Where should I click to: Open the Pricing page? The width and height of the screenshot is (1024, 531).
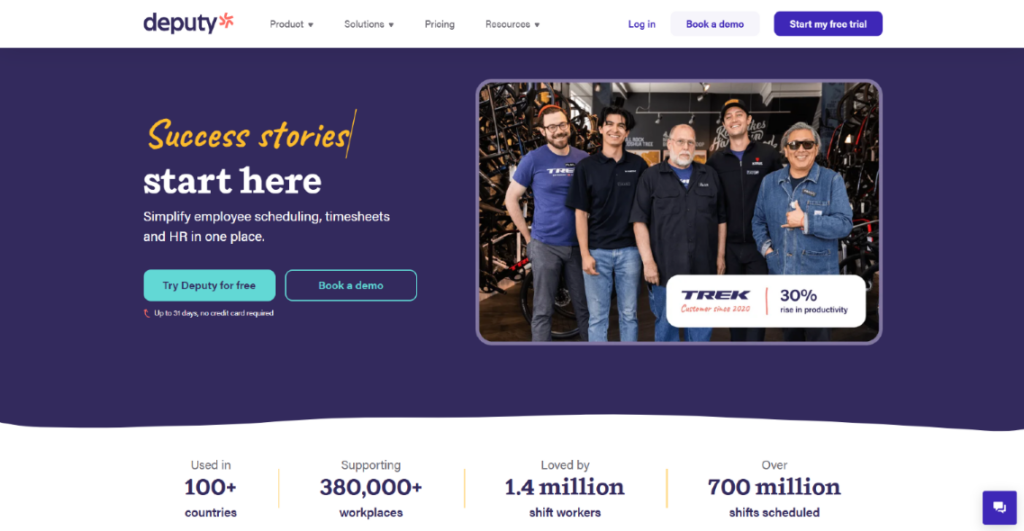[x=440, y=24]
